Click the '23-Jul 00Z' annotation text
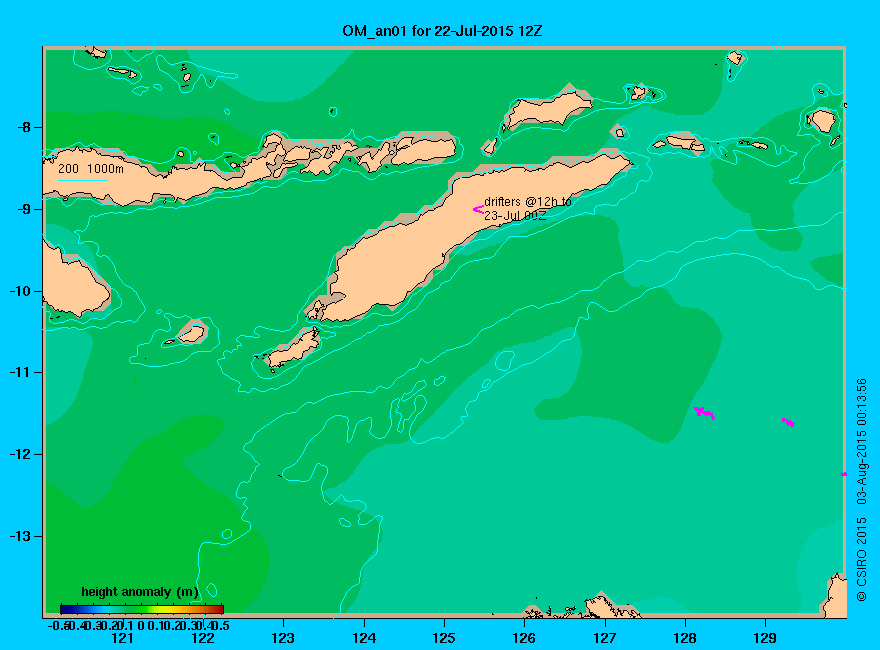This screenshot has width=880, height=650. pos(515,216)
